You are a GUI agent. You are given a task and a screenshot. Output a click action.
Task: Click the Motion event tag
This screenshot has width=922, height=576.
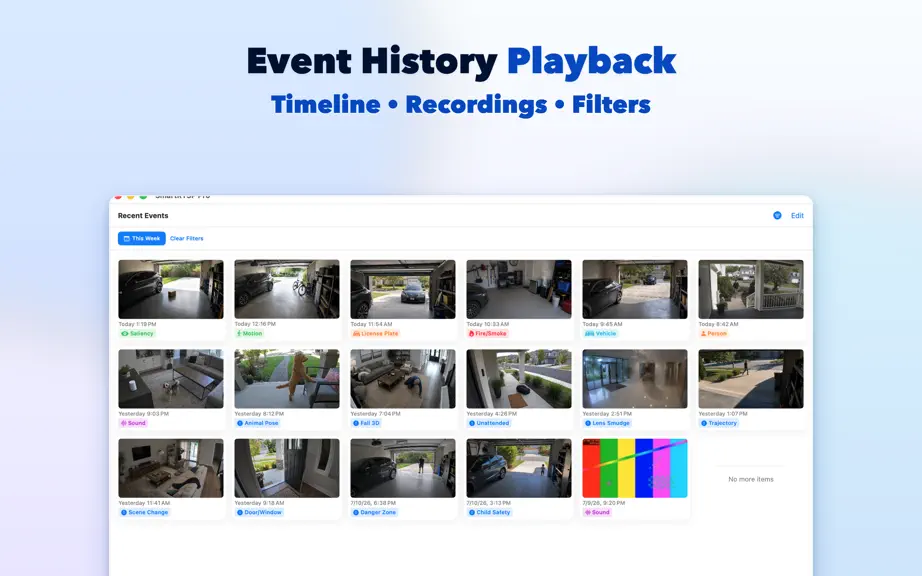[249, 333]
